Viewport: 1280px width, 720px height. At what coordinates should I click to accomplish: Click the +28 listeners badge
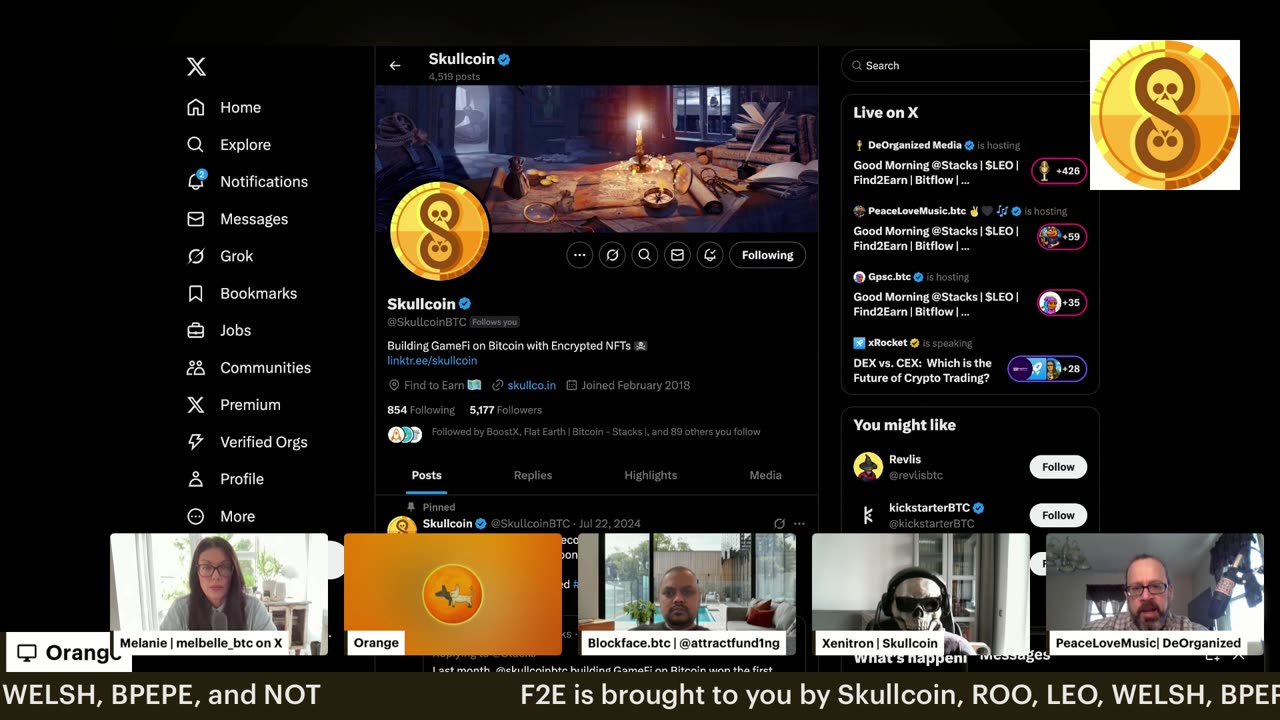point(1047,369)
